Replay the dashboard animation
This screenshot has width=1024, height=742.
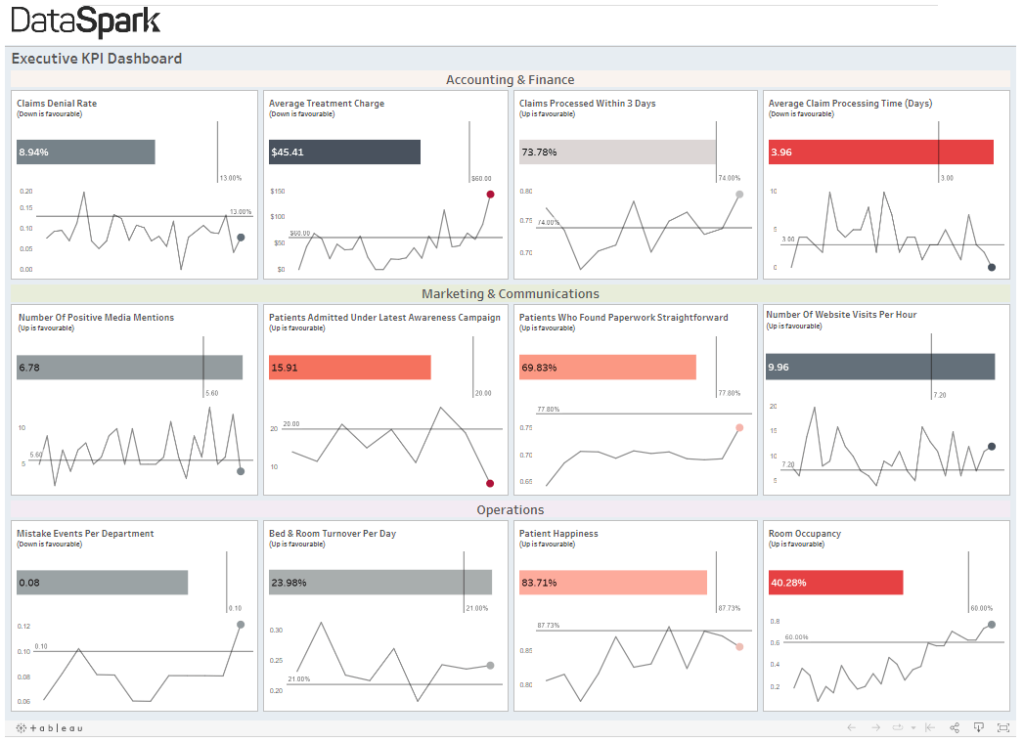896,727
